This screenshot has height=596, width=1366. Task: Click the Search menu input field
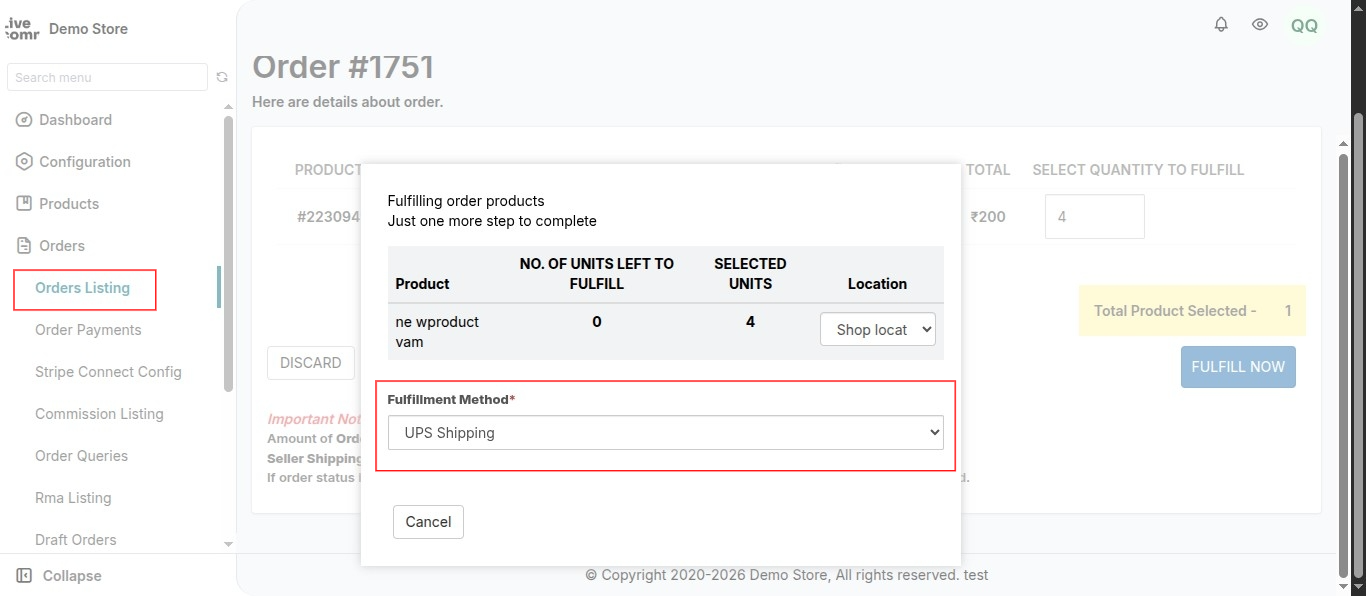coord(107,77)
